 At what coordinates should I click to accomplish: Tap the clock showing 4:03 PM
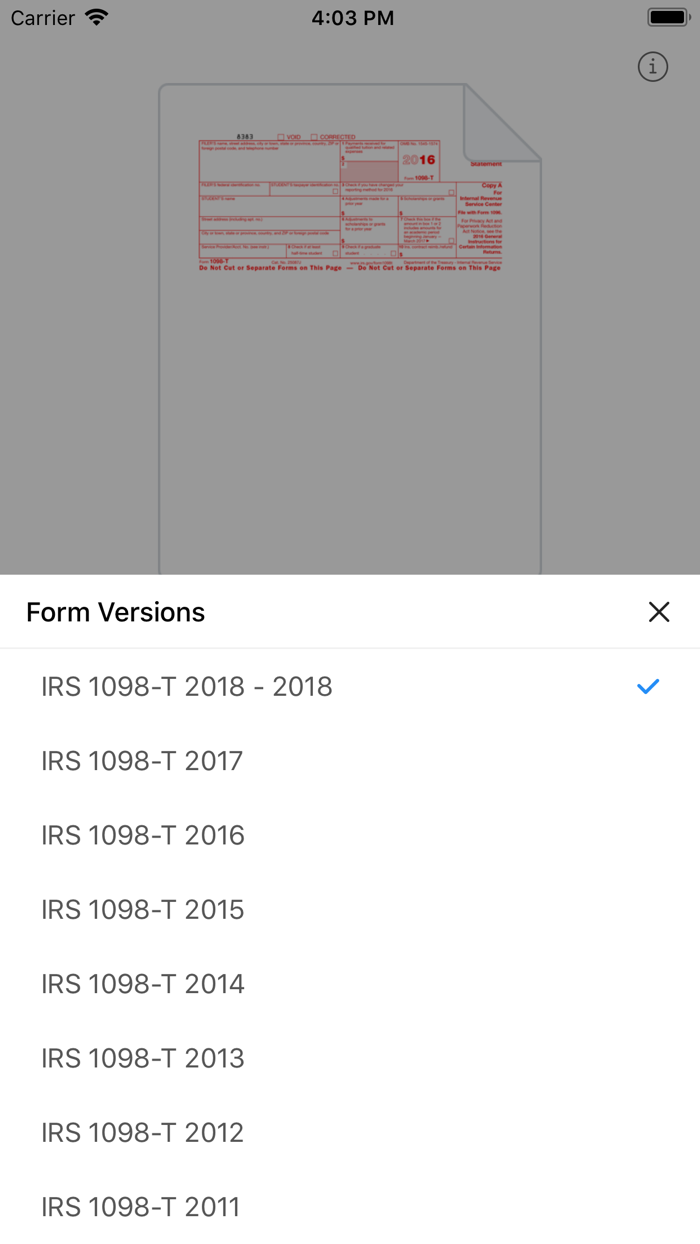(x=353, y=17)
